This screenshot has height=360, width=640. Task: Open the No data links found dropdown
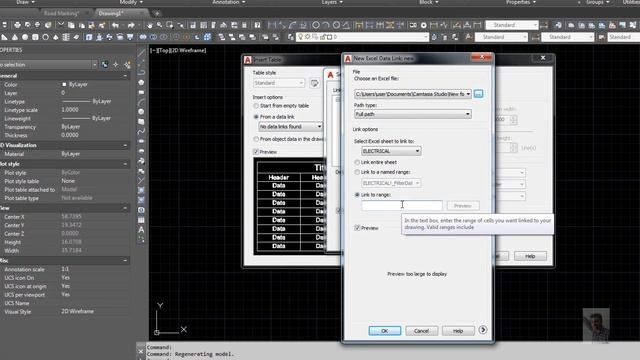click(x=291, y=127)
